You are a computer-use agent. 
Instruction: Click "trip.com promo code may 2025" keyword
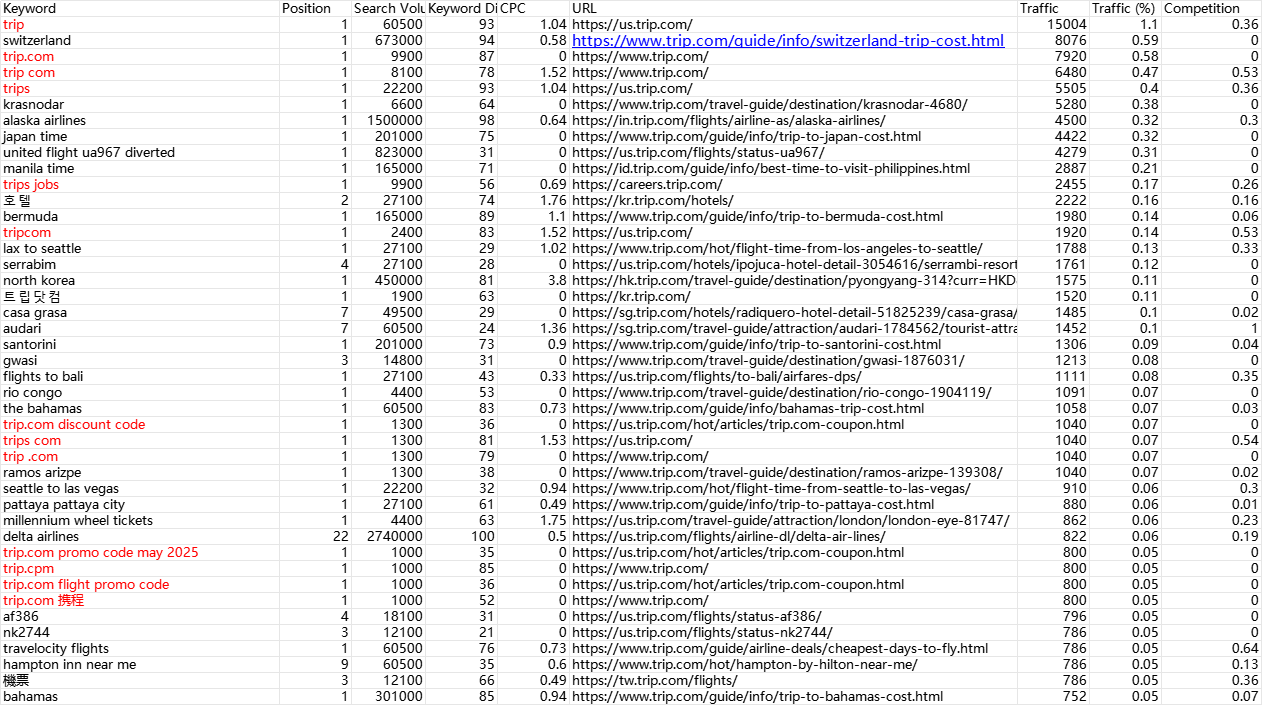pos(100,553)
